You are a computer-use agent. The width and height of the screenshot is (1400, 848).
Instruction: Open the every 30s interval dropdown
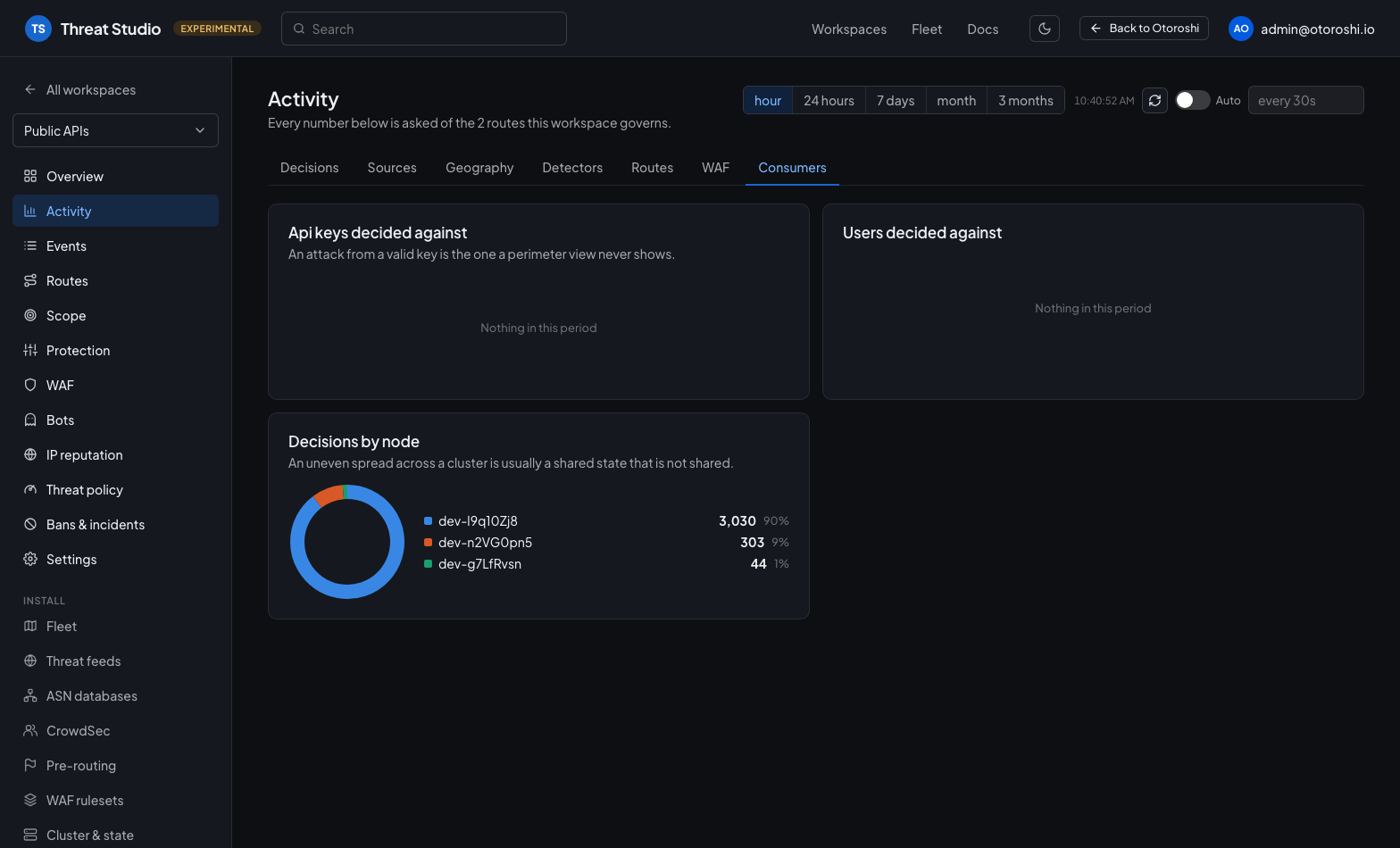point(1305,101)
